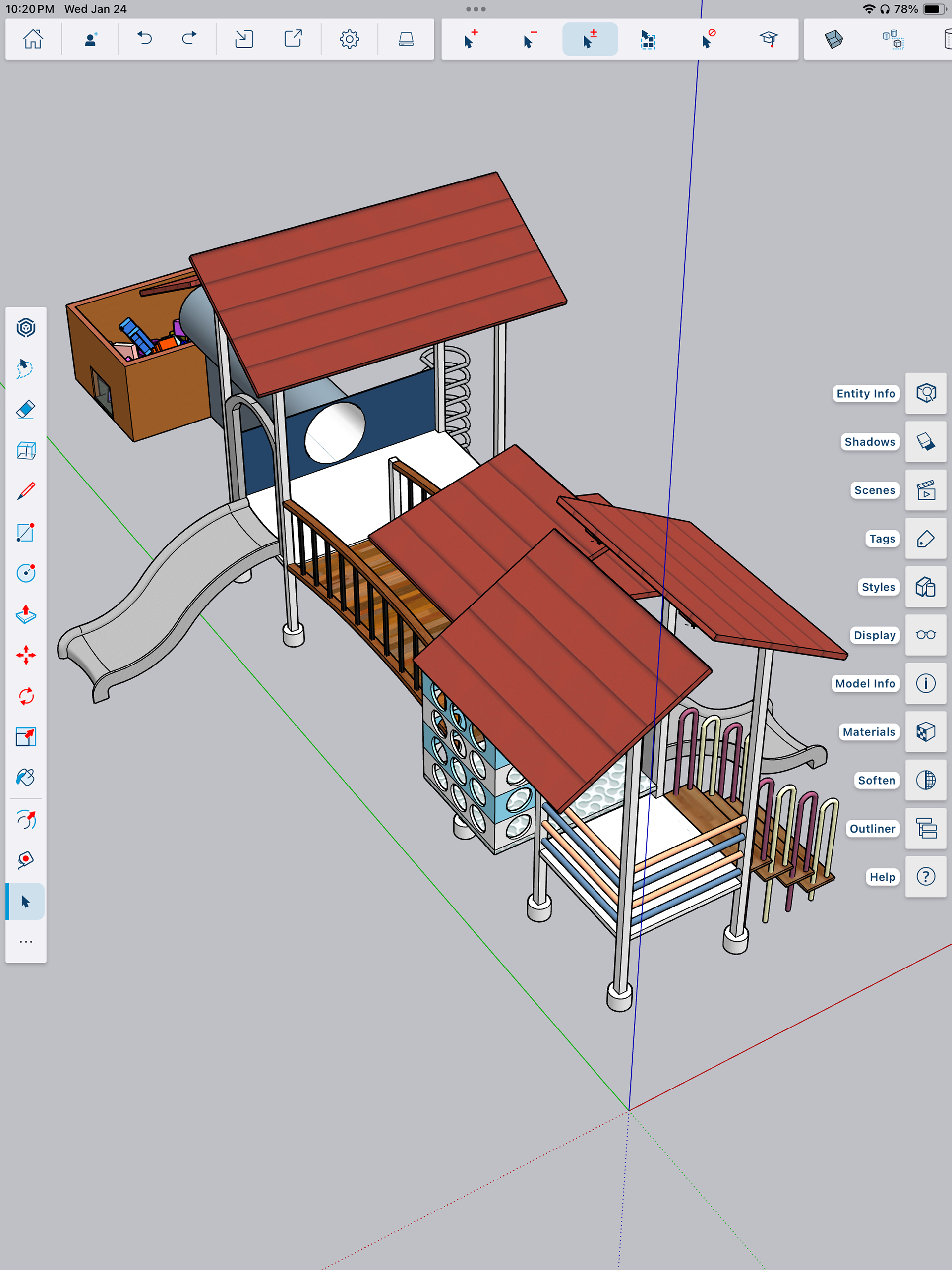Click the Circle drawing tool

(26, 572)
